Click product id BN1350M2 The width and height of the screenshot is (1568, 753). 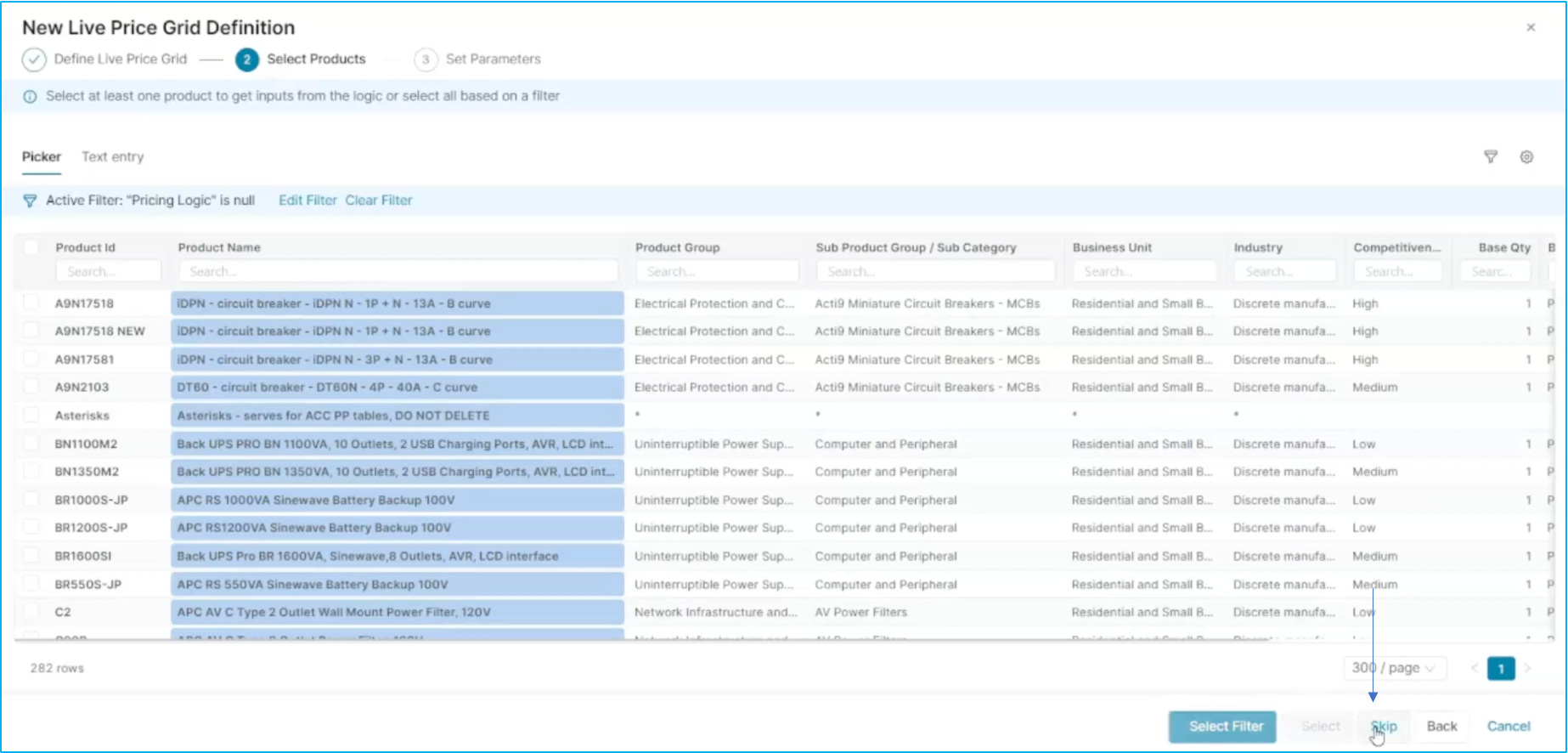[87, 472]
